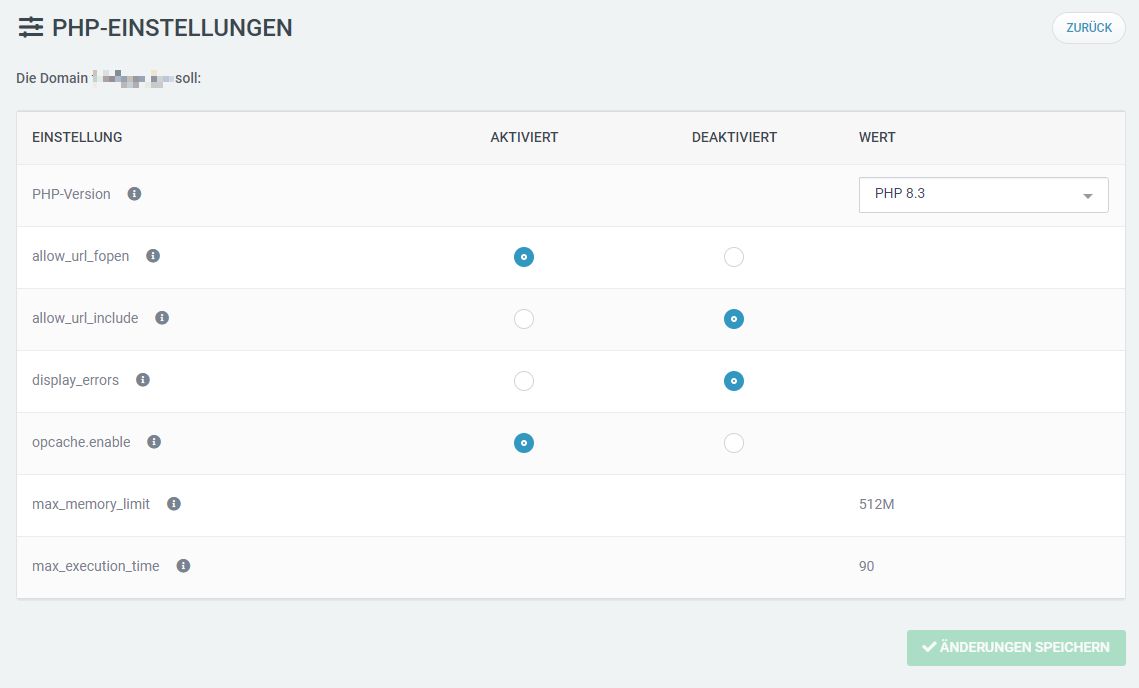Save changes with ÄNDERUNGEN SPEICHERN
The height and width of the screenshot is (688, 1139).
(1016, 648)
